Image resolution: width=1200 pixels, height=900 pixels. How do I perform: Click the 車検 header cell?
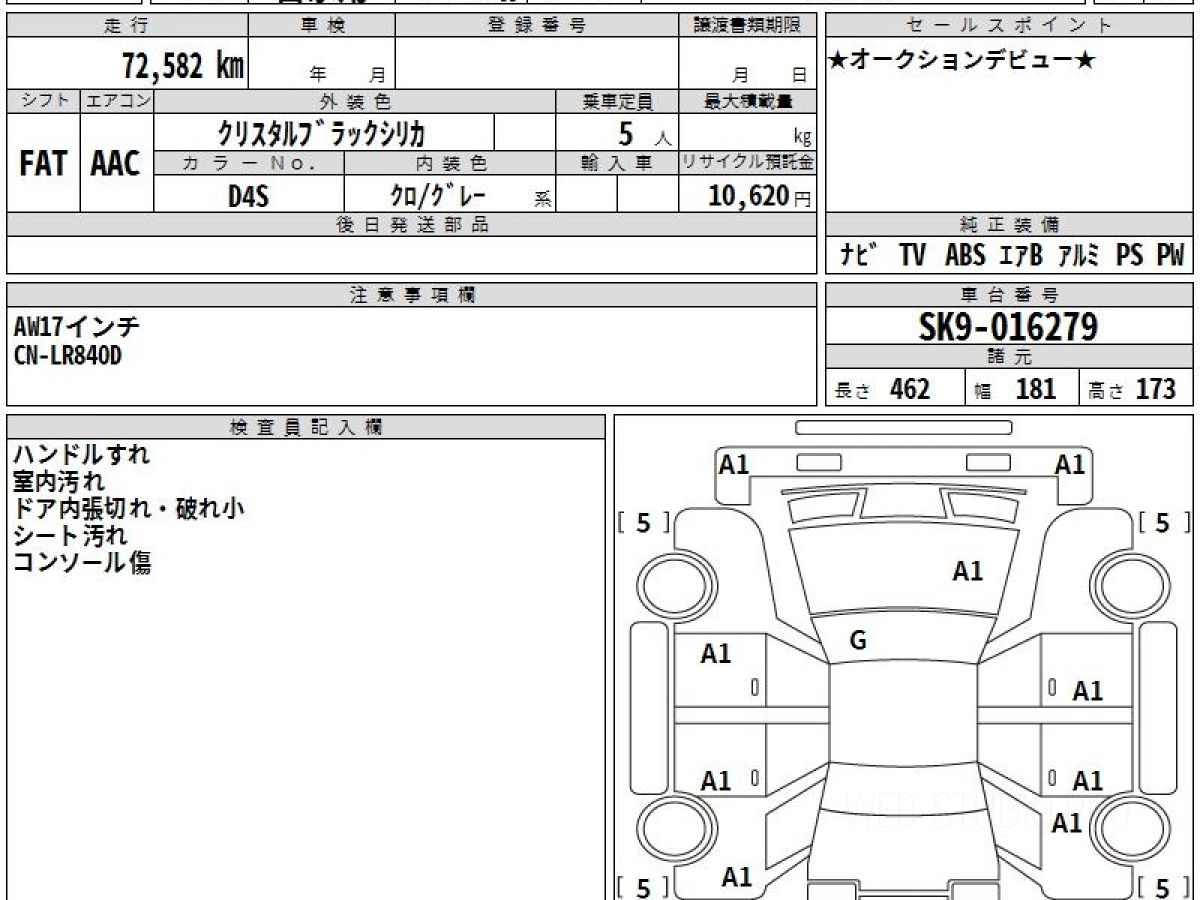coord(322,26)
